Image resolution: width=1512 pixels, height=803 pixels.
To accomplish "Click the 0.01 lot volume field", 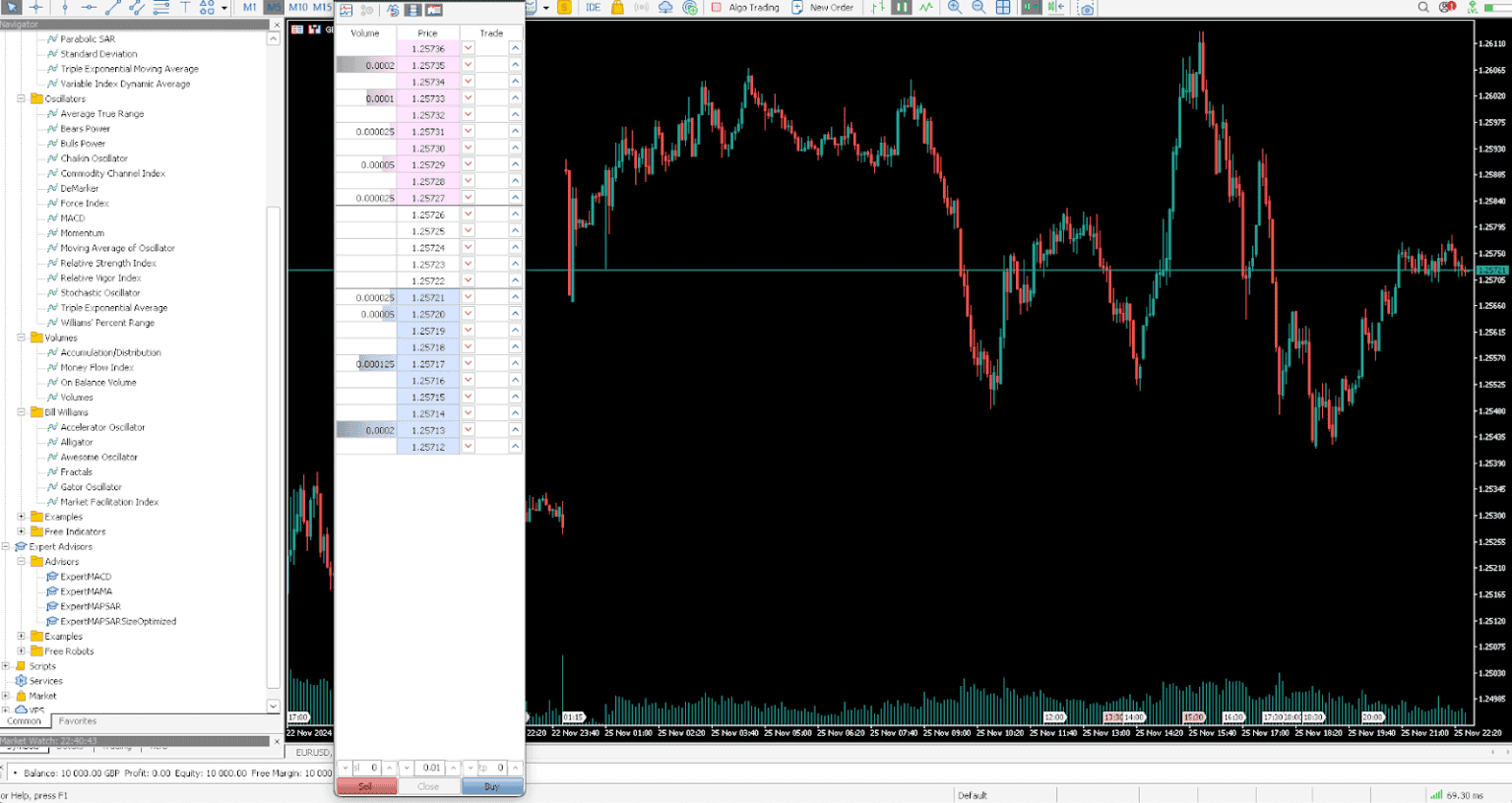I will pyautogui.click(x=430, y=768).
